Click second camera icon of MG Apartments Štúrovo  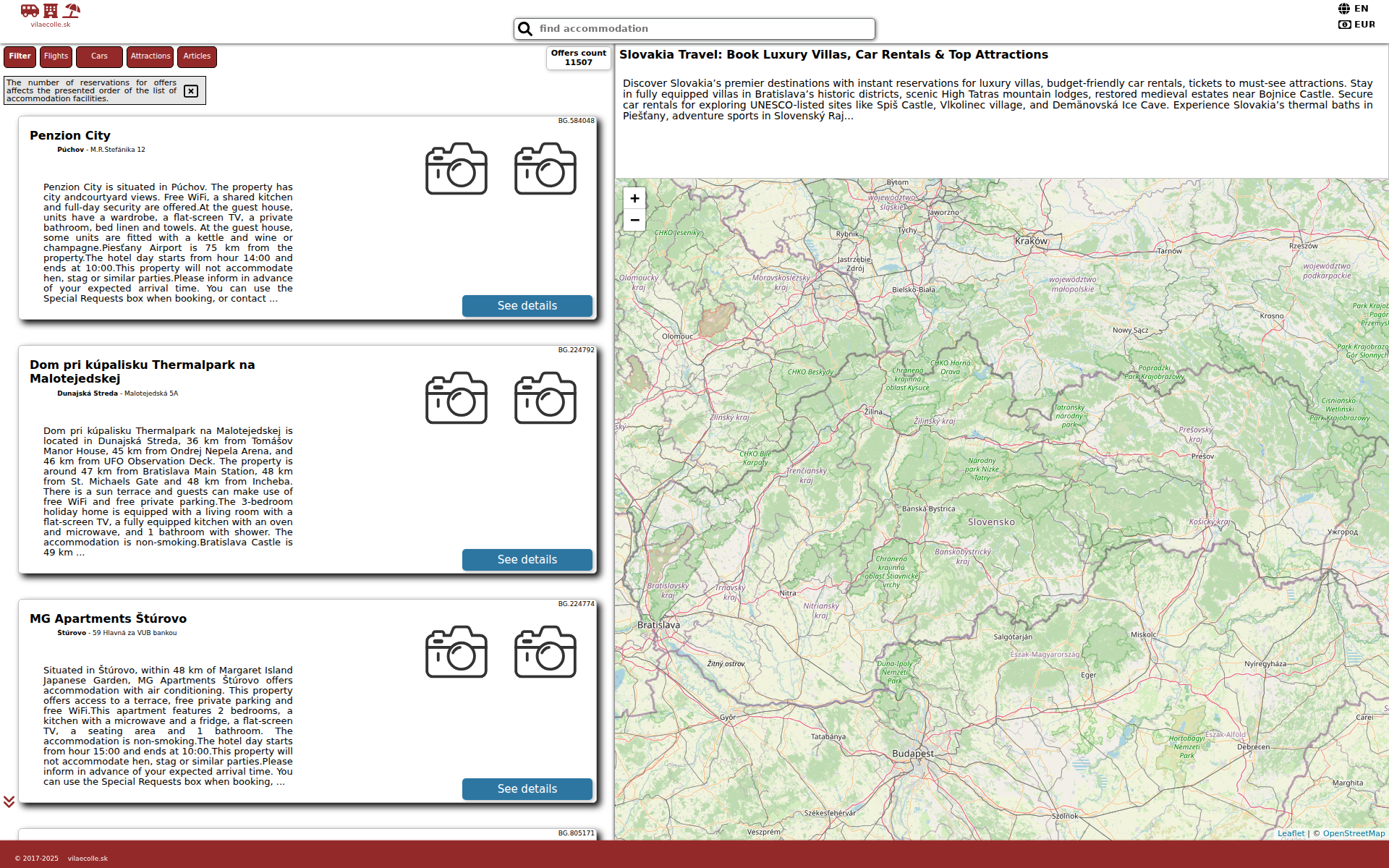[545, 652]
